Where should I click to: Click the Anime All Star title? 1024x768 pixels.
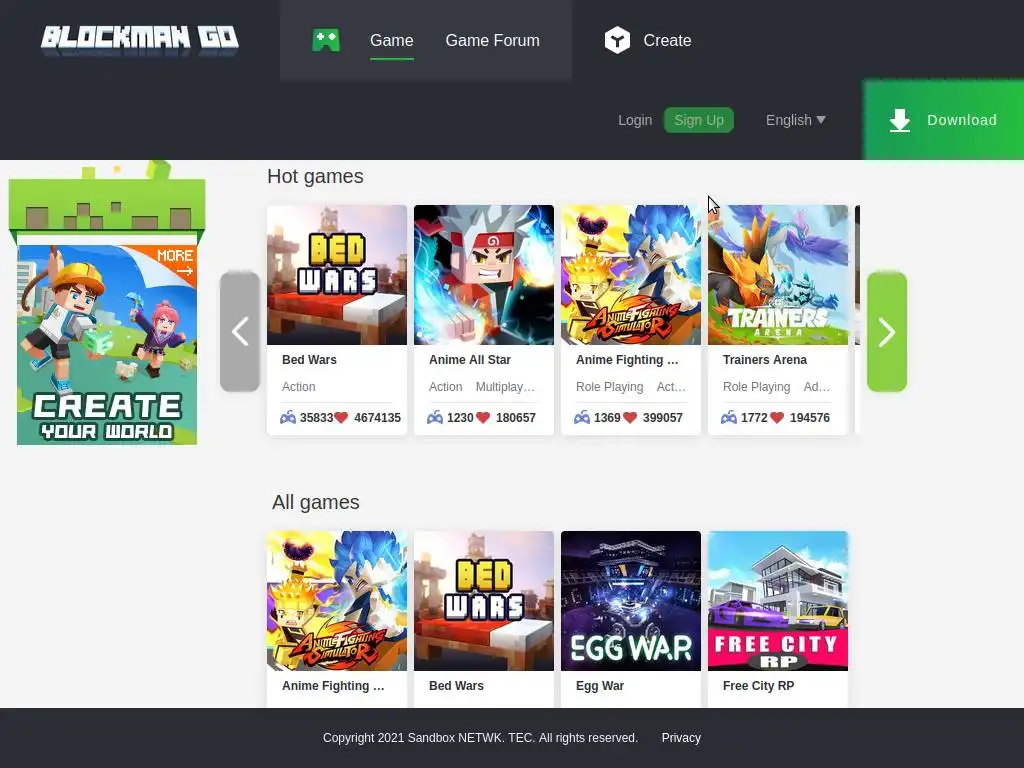click(470, 360)
